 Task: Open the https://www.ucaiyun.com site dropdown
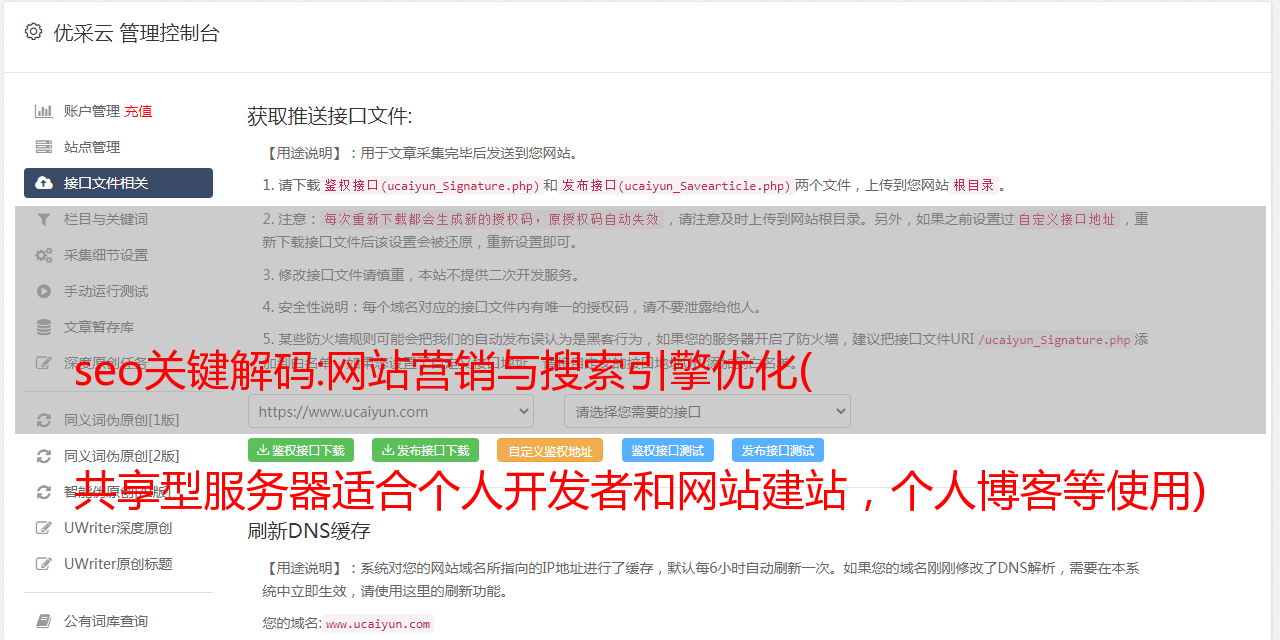[391, 411]
